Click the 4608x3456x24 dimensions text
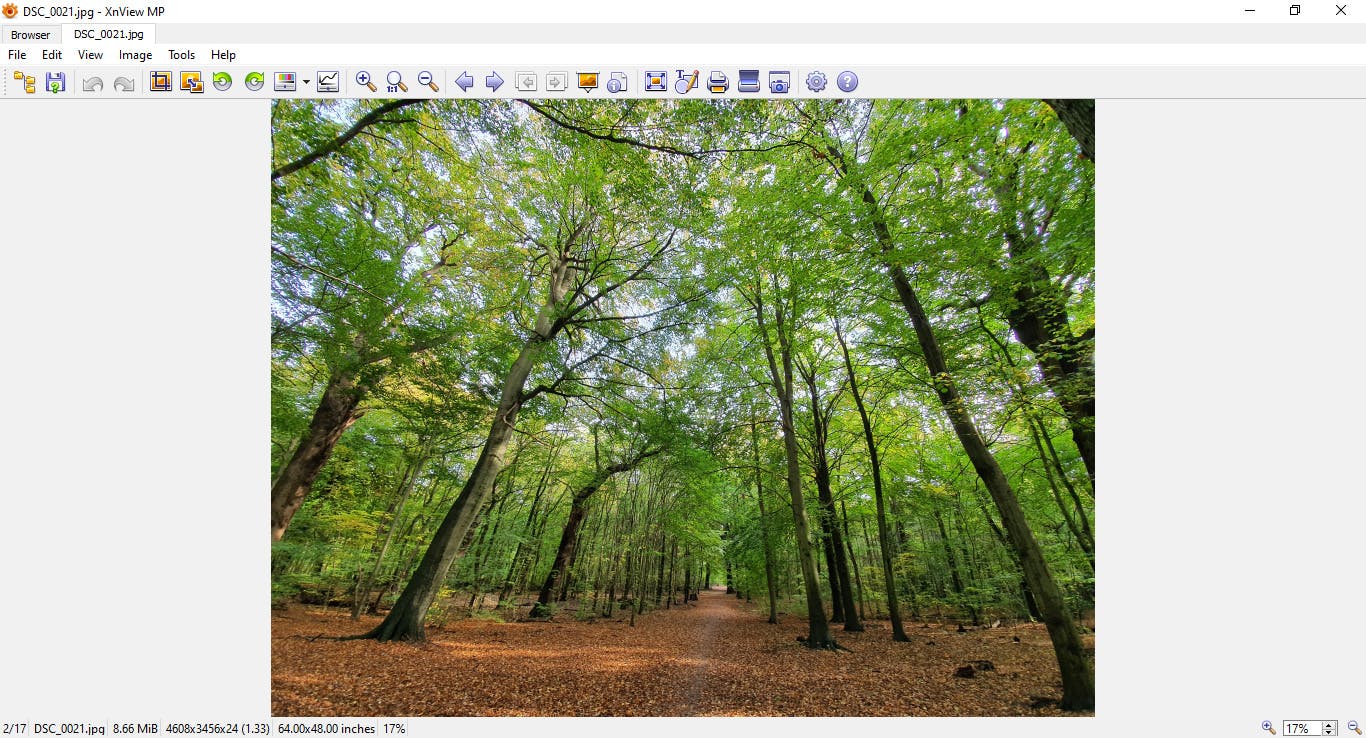The height and width of the screenshot is (738, 1366). [217, 729]
